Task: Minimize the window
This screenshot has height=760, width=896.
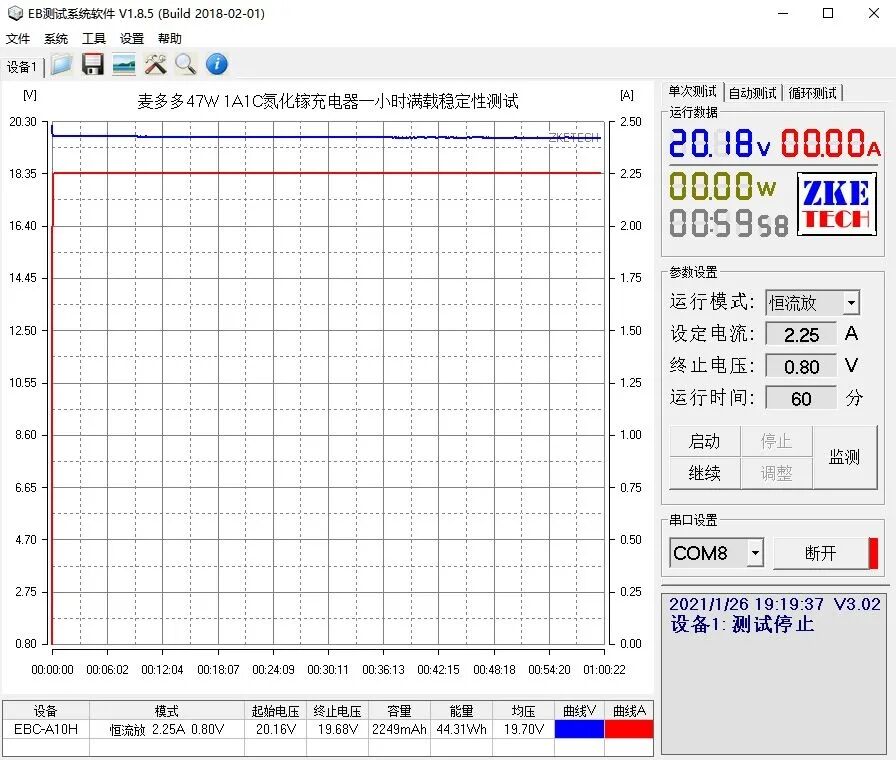Action: coord(783,13)
